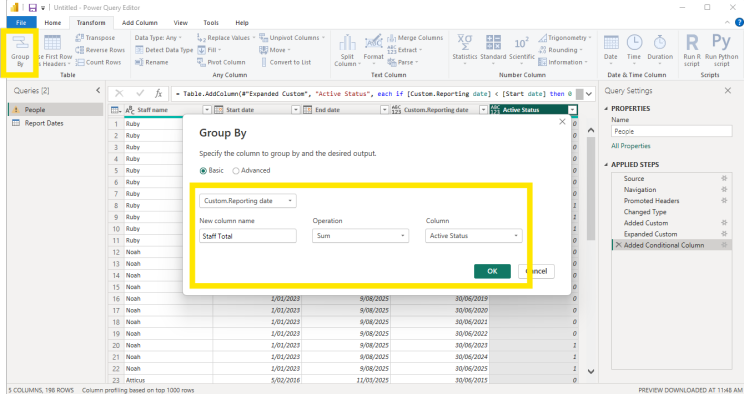Open the Staff name column filter
The height and width of the screenshot is (394, 744).
pyautogui.click(x=207, y=110)
